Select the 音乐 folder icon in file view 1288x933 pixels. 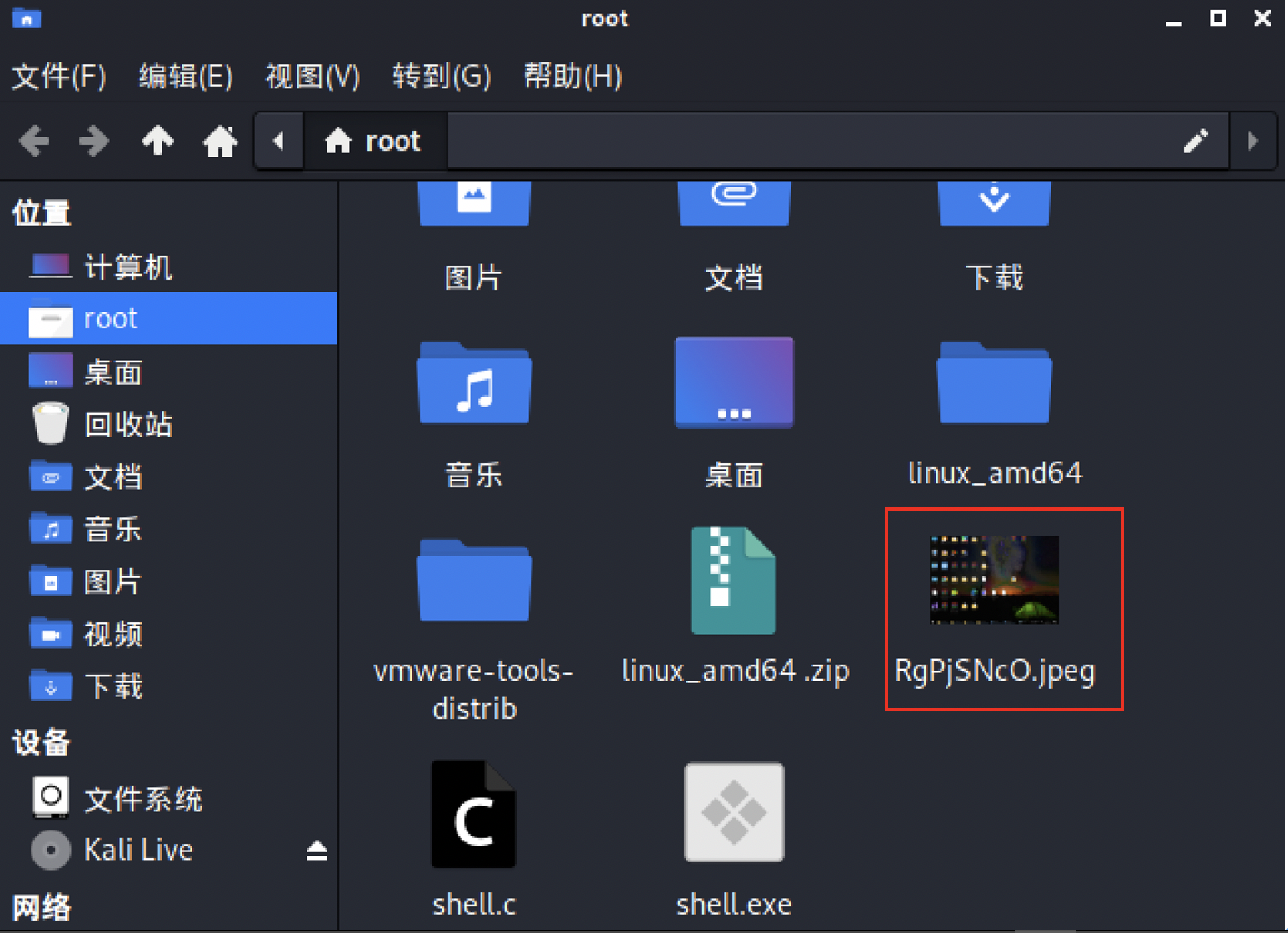point(474,384)
